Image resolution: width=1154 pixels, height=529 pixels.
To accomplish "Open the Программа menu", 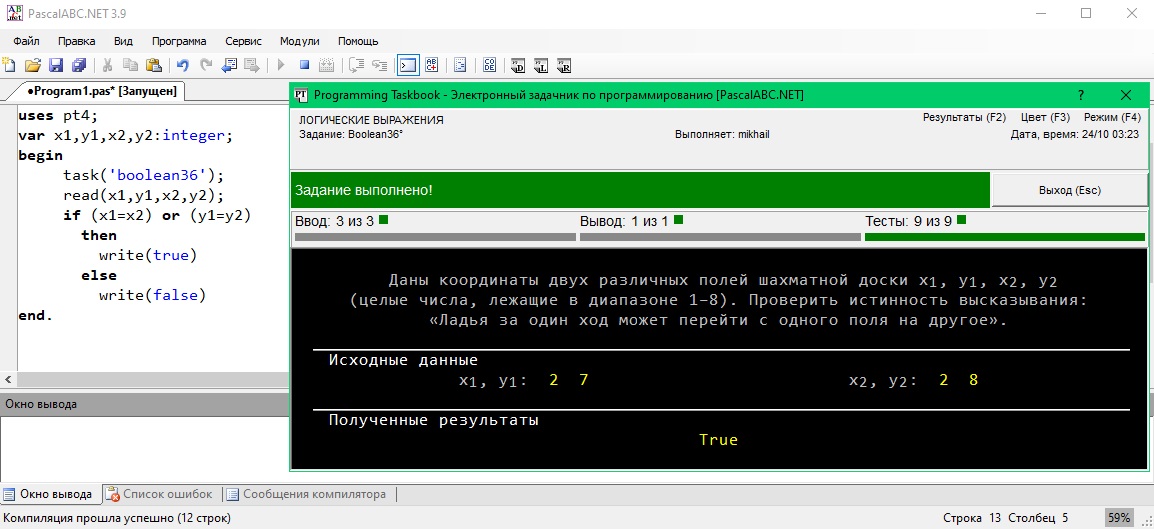I will coord(179,41).
